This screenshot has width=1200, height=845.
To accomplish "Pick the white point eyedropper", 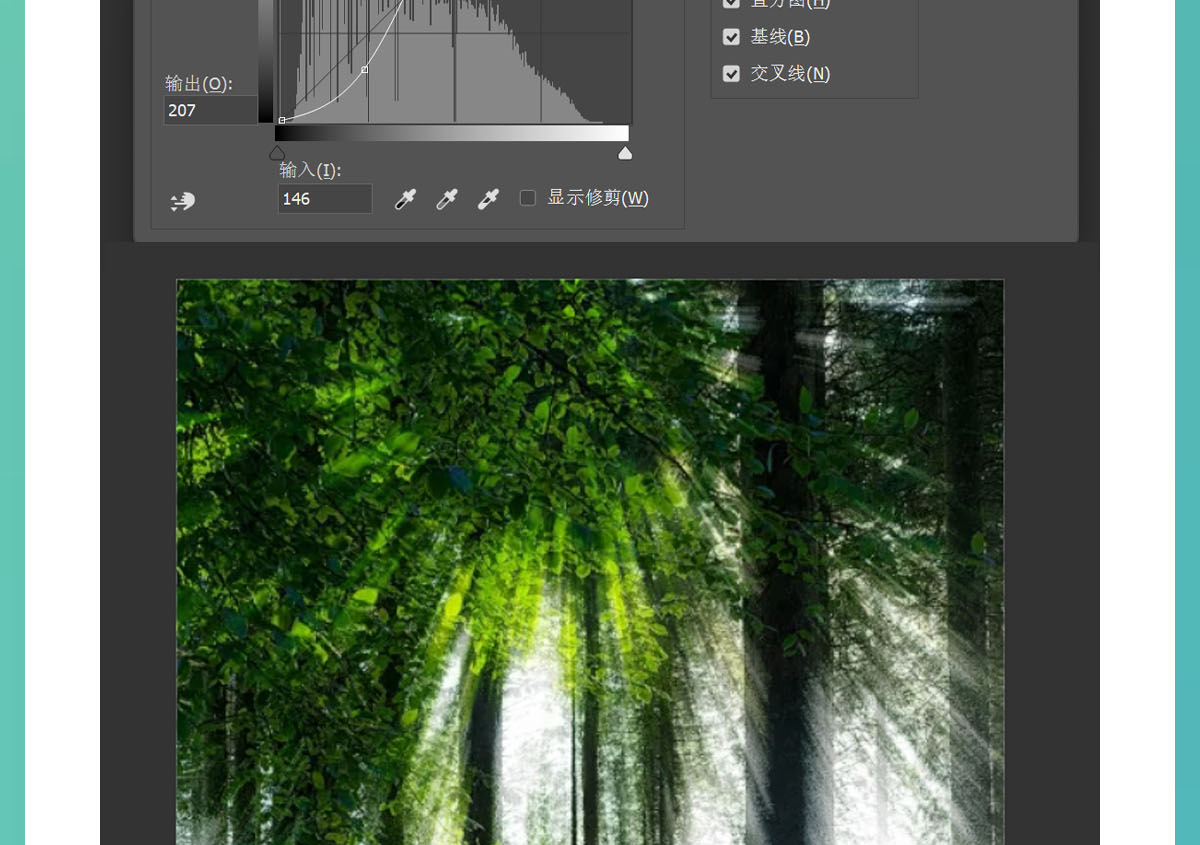I will 488,199.
